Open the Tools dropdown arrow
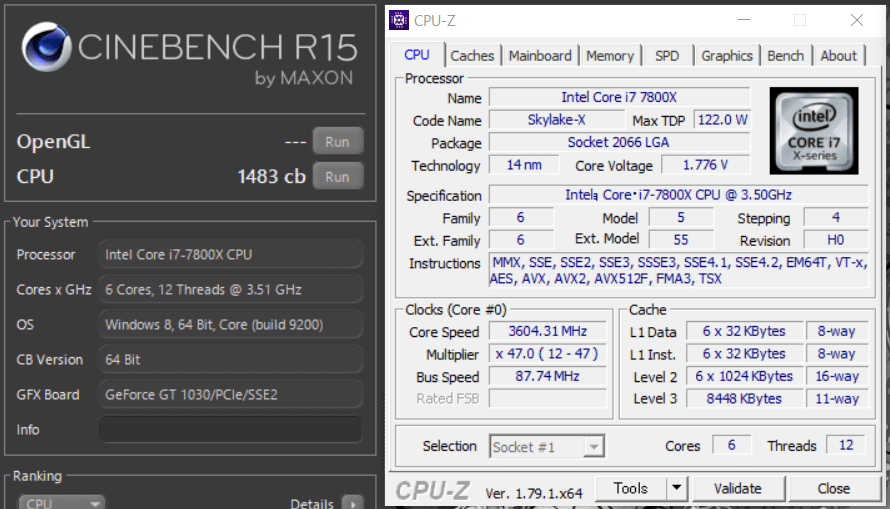The image size is (890, 509). (x=677, y=488)
